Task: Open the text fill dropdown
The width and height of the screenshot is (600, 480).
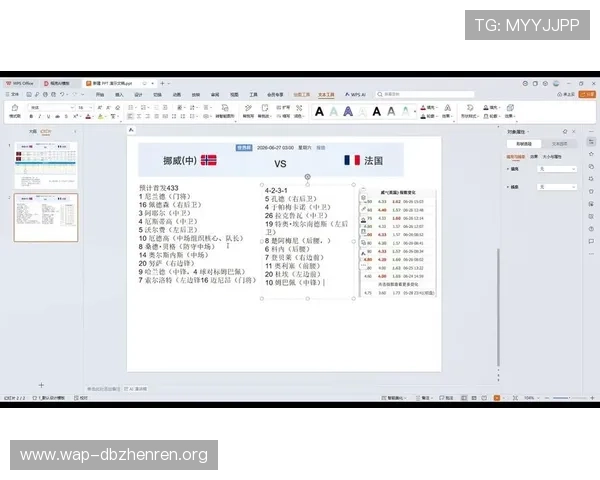Action: click(x=429, y=108)
